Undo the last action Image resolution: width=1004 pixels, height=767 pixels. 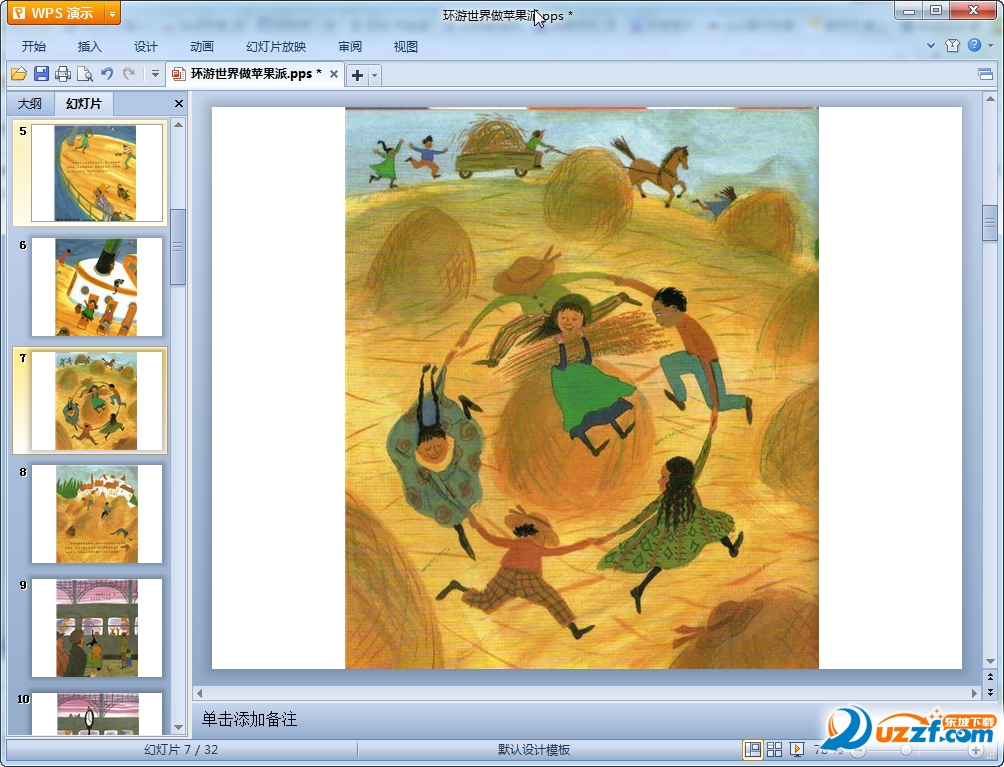(107, 74)
